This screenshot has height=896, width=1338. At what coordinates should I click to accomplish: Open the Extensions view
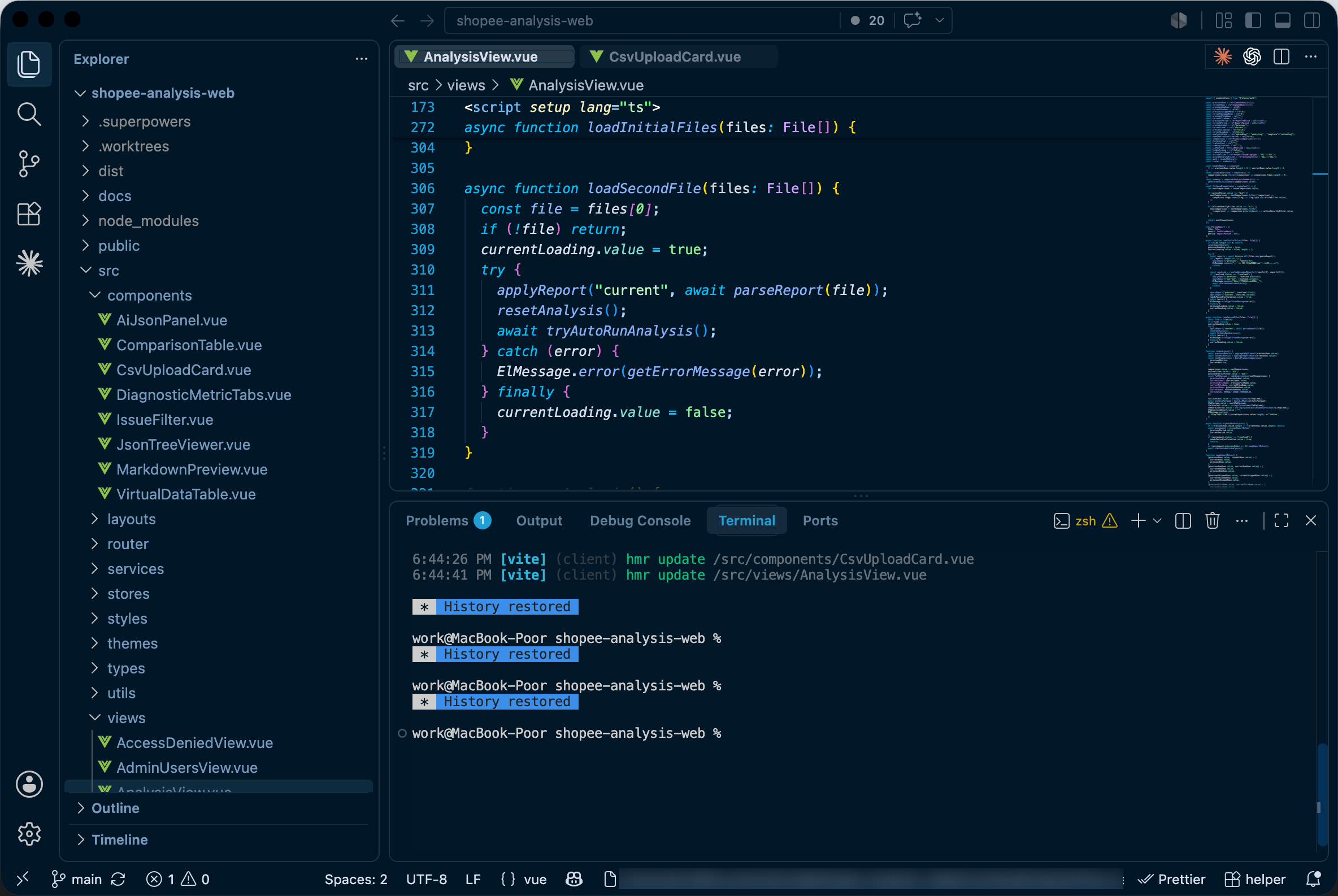[29, 214]
